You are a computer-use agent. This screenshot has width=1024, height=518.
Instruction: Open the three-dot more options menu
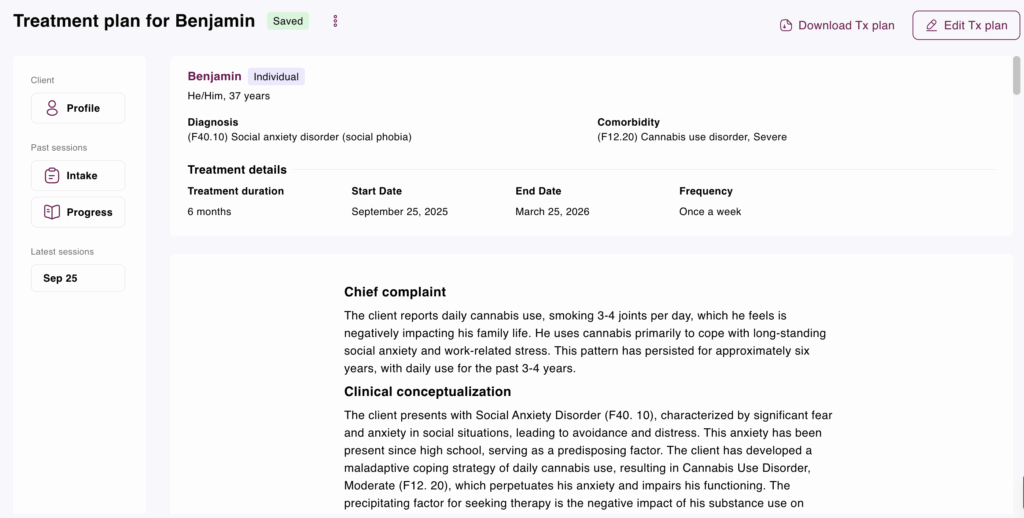tap(335, 21)
